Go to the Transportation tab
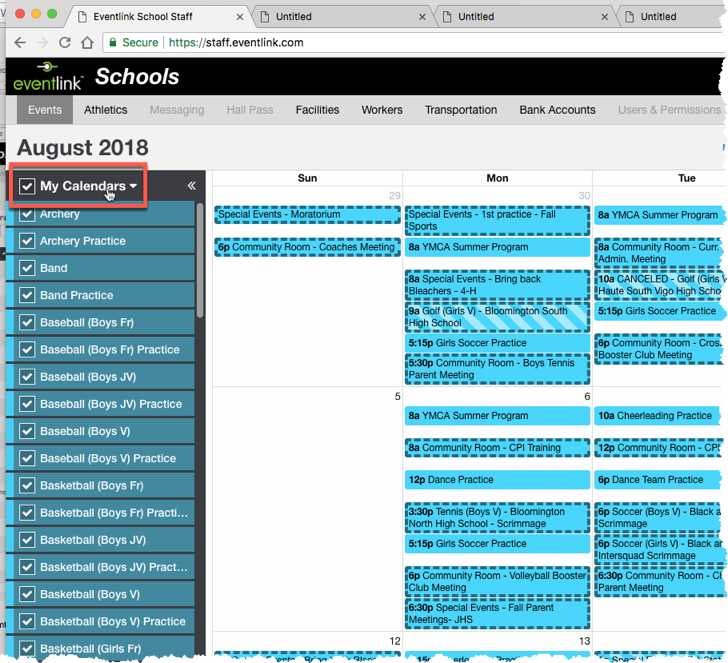 [x=461, y=110]
